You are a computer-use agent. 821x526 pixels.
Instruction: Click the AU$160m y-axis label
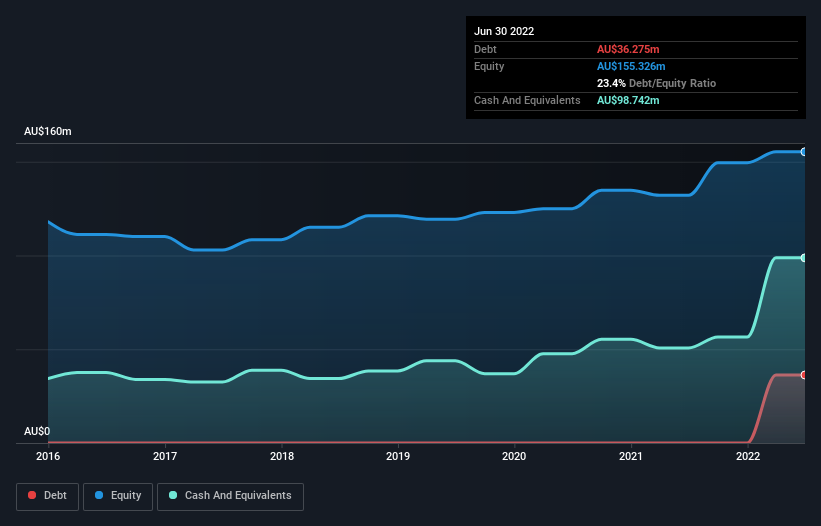click(48, 131)
